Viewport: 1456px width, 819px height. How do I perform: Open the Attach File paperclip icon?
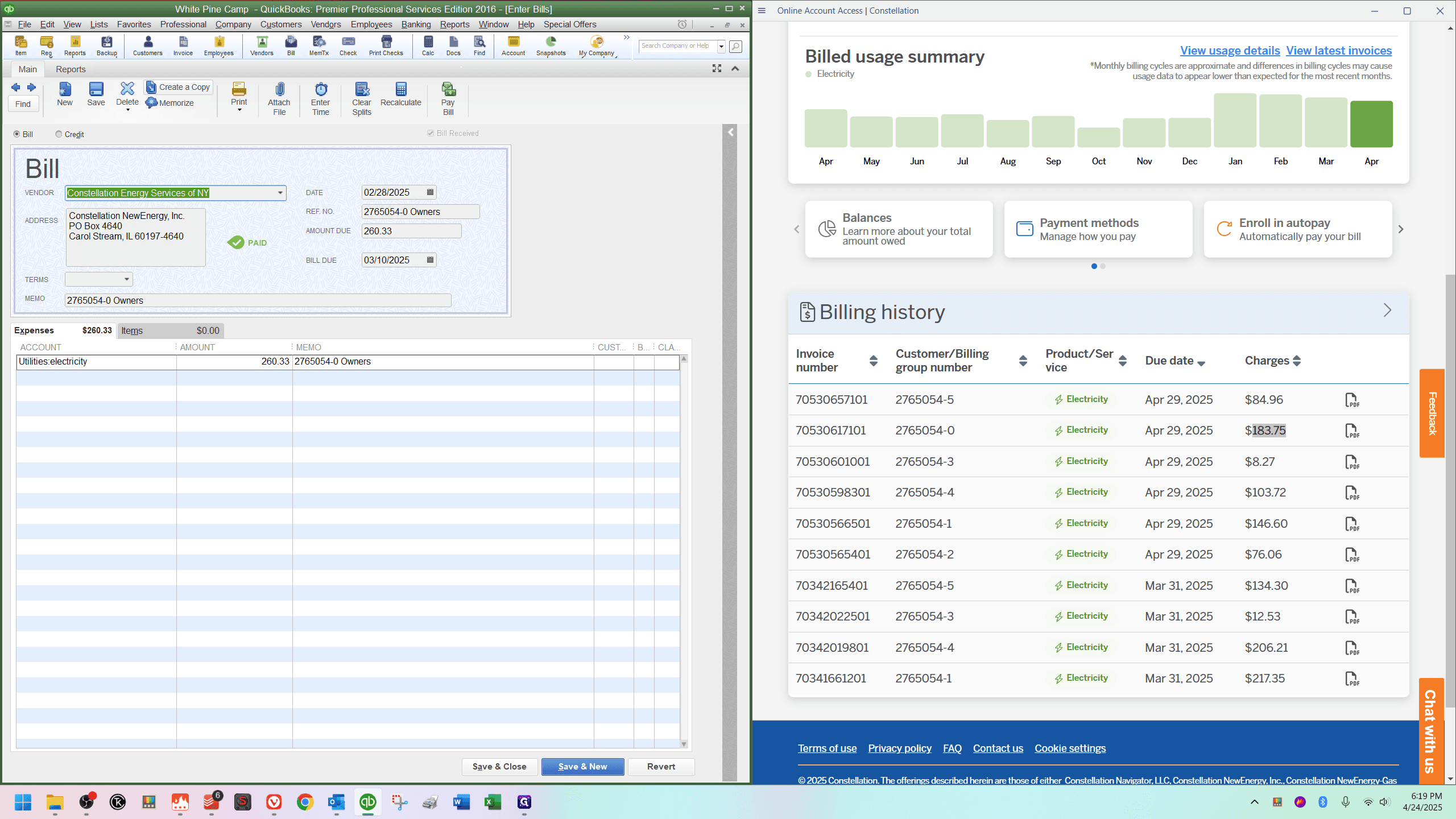(279, 98)
